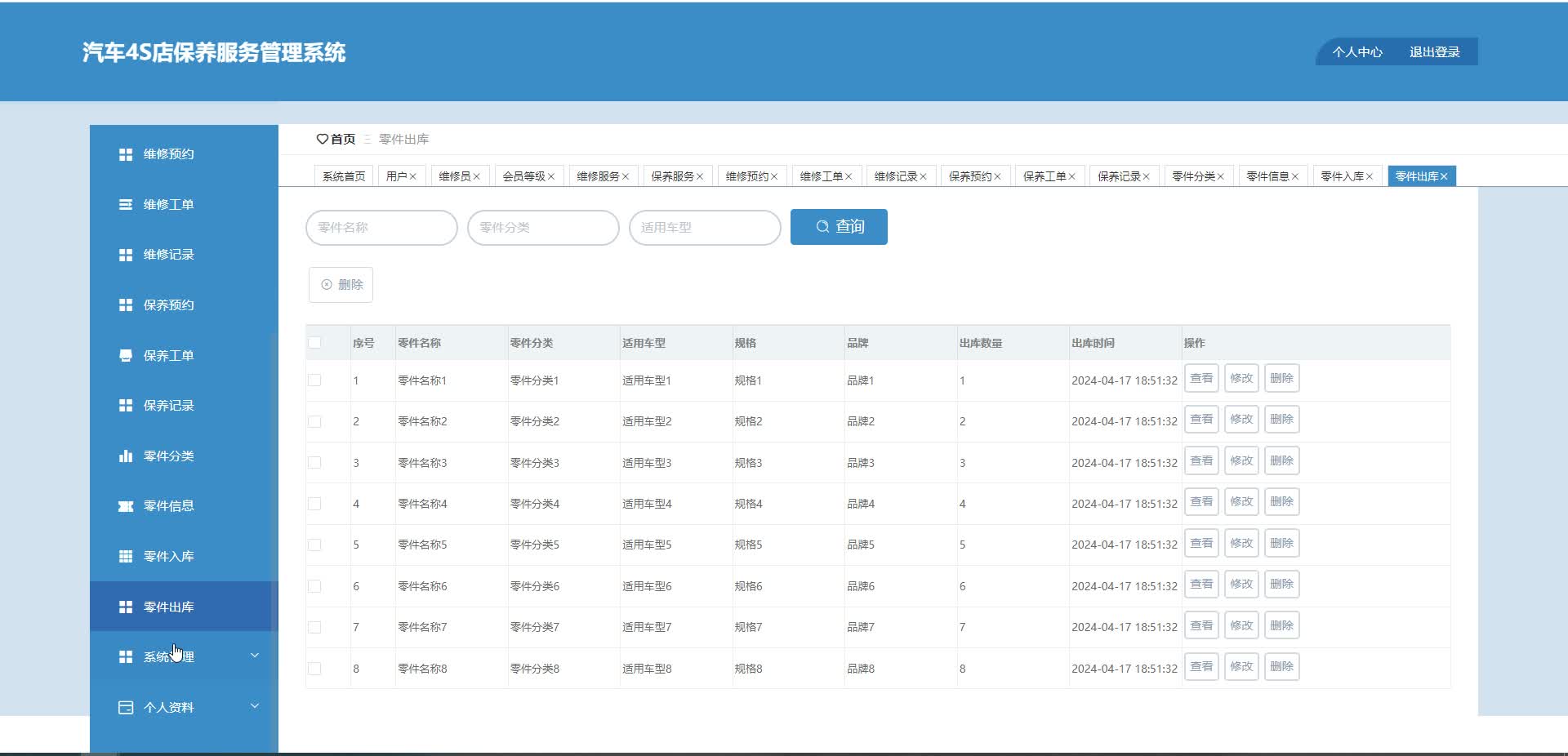Close the 零件出库 tab with its ×
The width and height of the screenshot is (1568, 756).
[x=1445, y=176]
